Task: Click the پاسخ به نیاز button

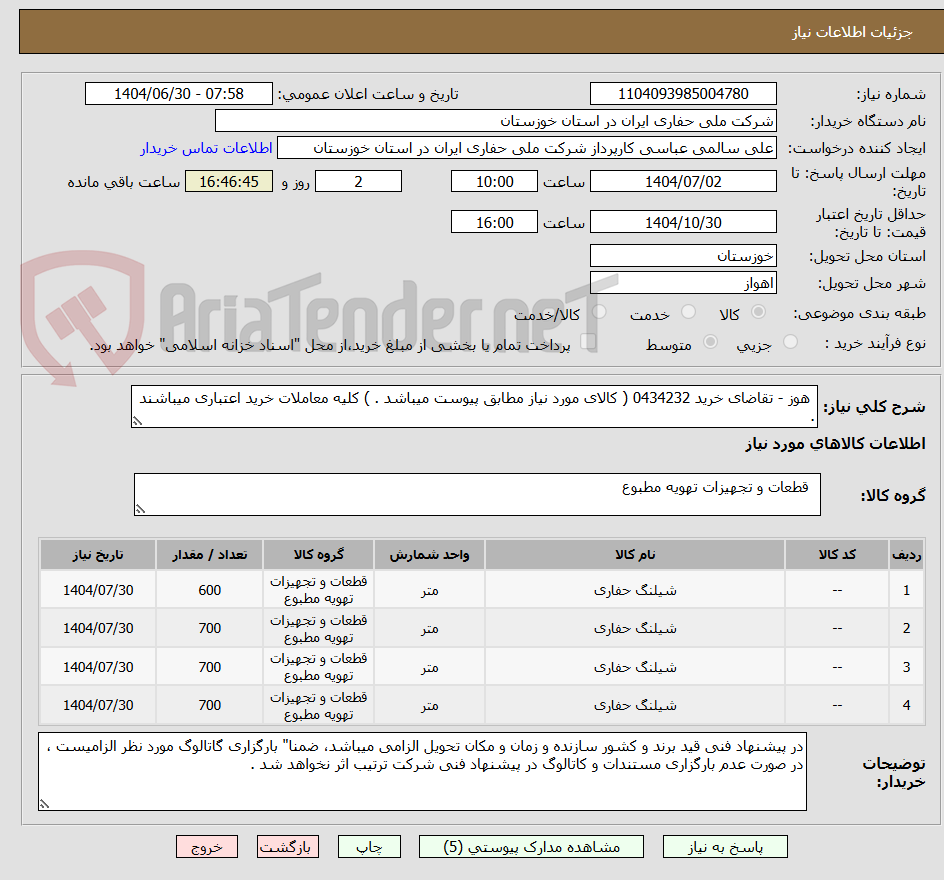Action: click(x=725, y=846)
